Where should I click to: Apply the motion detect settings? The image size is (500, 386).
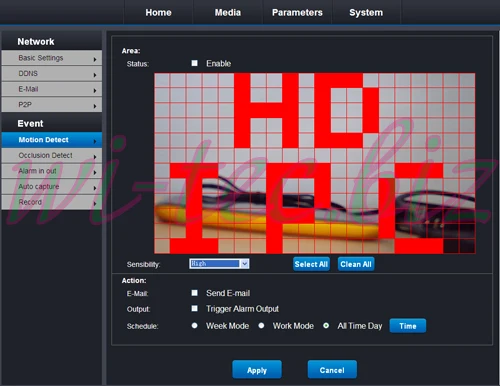(x=257, y=370)
